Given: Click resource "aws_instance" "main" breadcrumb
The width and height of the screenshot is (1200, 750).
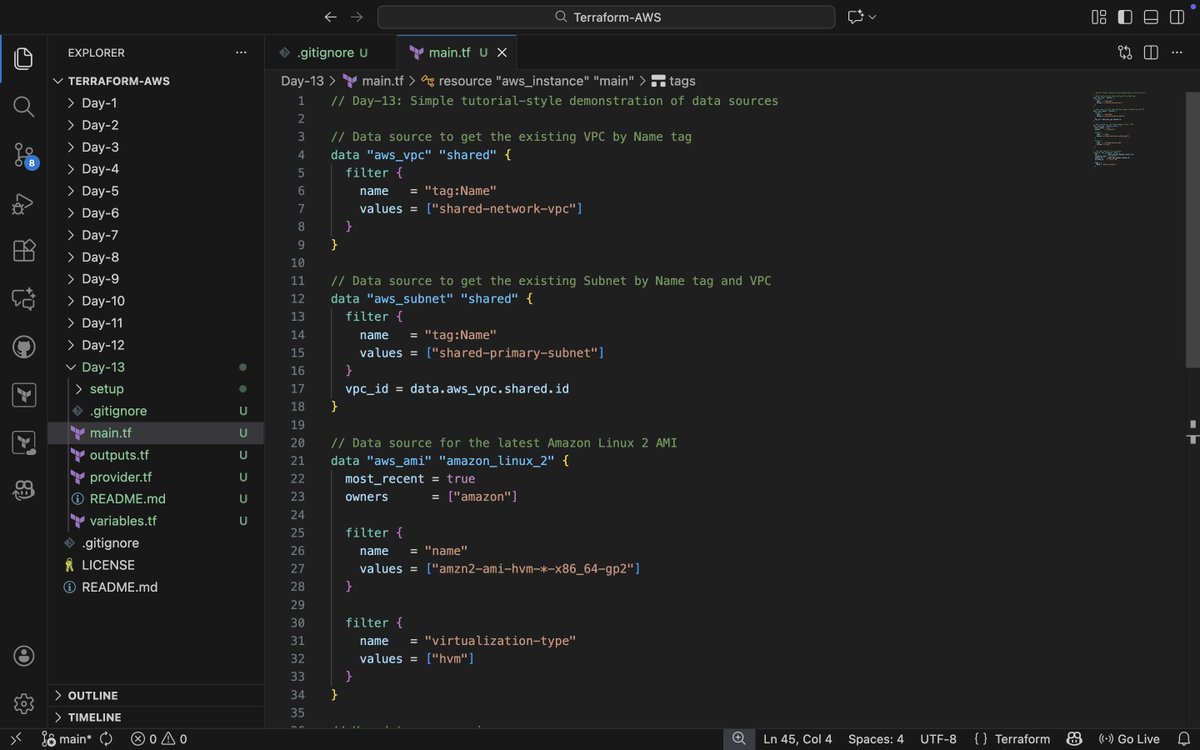Looking at the screenshot, I should click(x=527, y=81).
